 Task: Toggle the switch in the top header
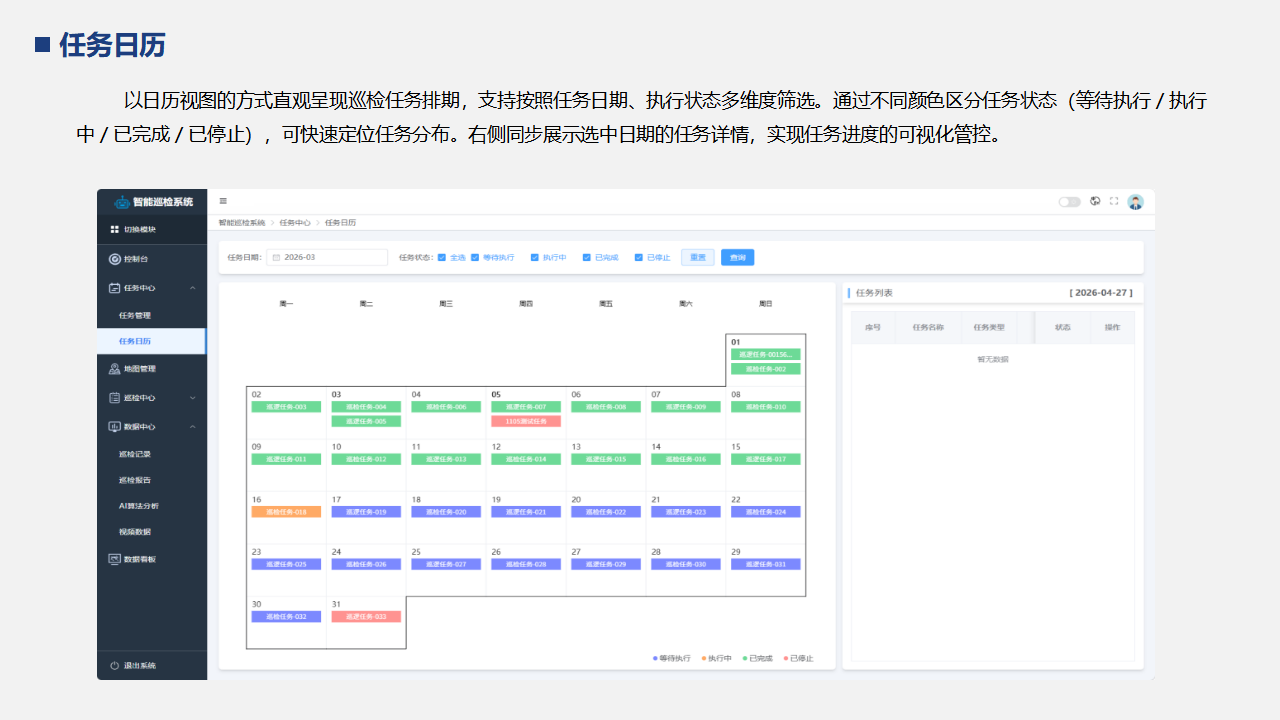pyautogui.click(x=1070, y=201)
